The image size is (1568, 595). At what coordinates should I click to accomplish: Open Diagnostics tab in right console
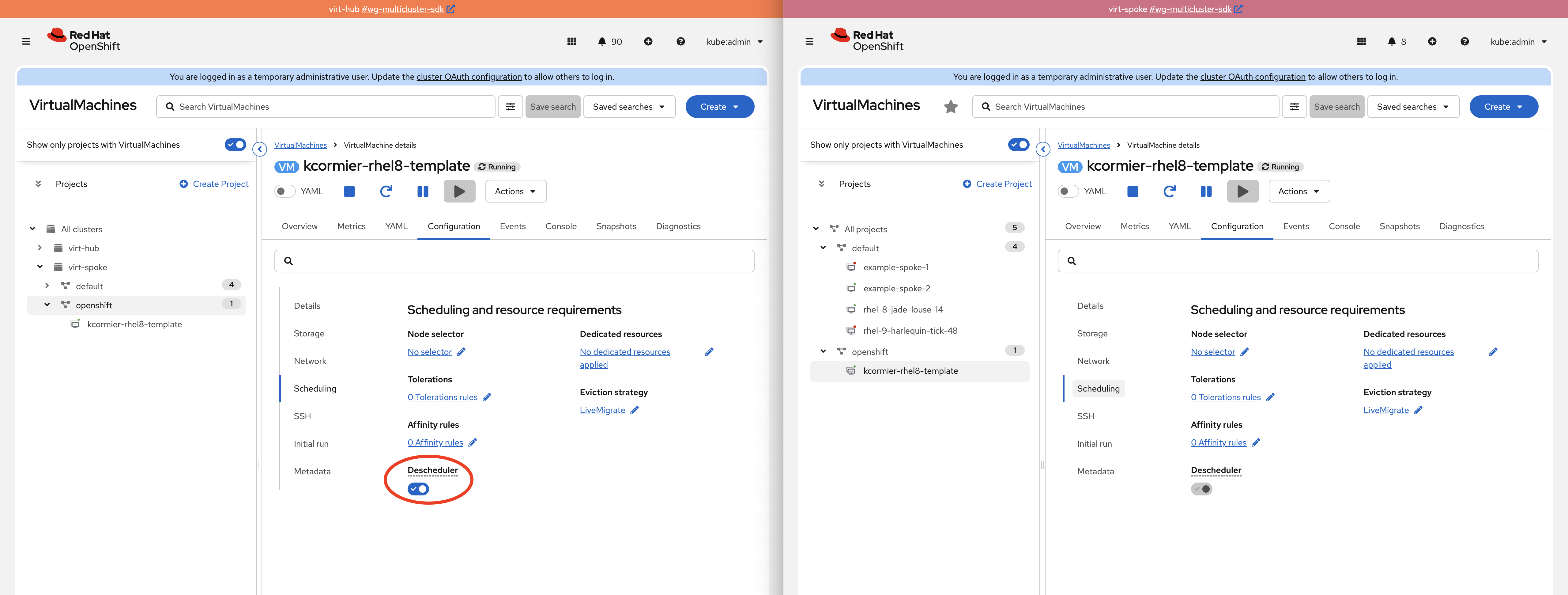coord(1461,226)
